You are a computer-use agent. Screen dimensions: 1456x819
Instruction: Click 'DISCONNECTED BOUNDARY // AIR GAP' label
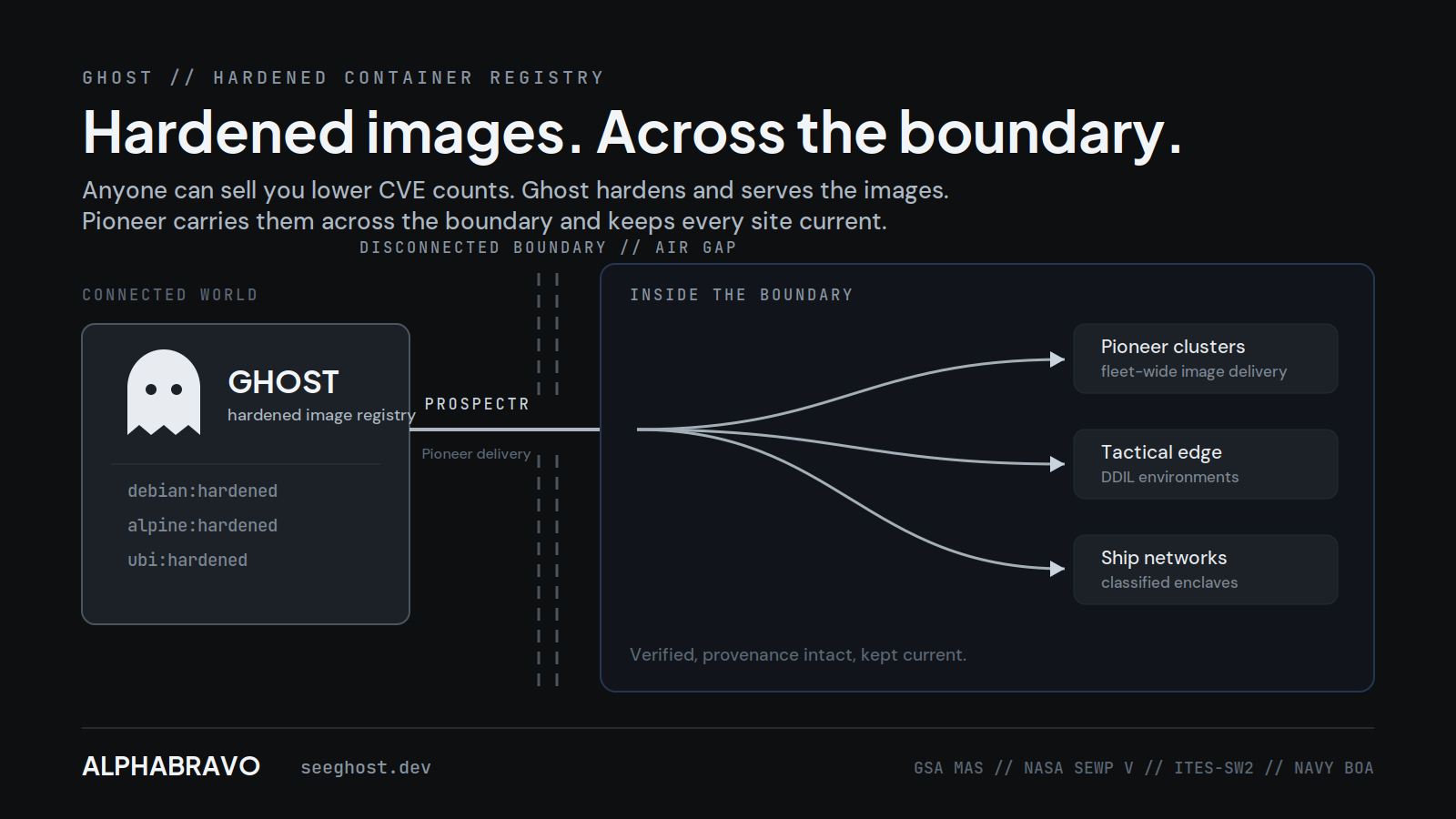[x=548, y=248]
